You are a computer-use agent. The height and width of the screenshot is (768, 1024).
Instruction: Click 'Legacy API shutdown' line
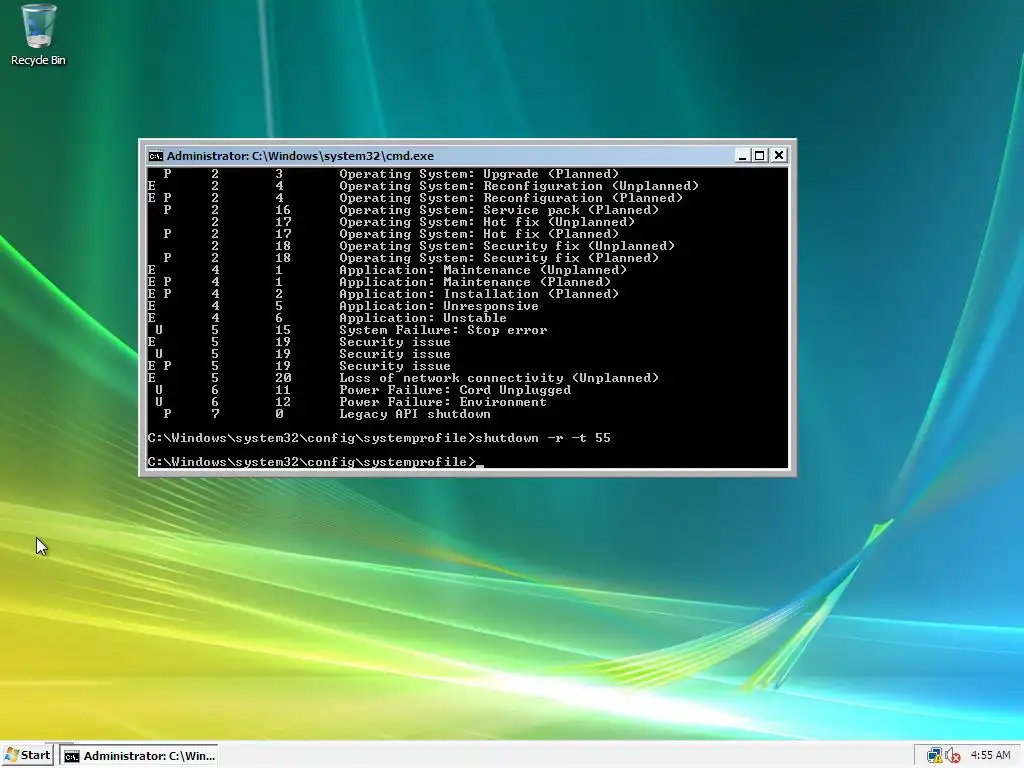pos(415,414)
